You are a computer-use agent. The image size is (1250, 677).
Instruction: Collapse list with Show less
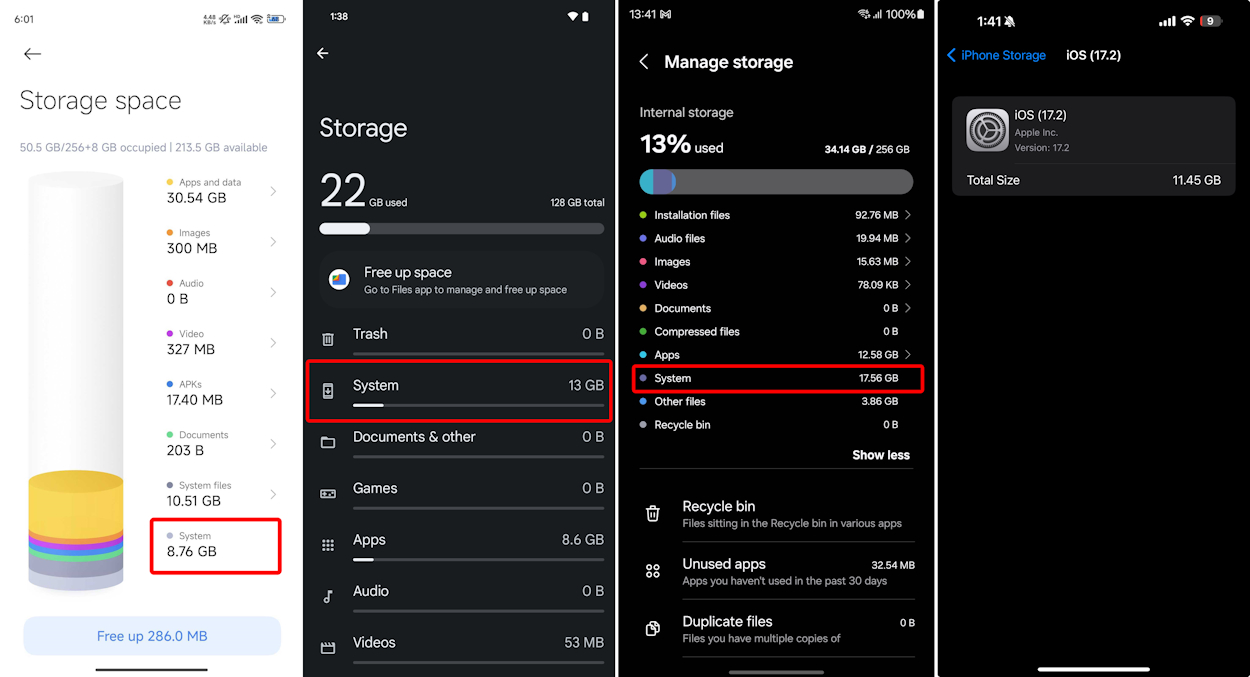(x=880, y=455)
